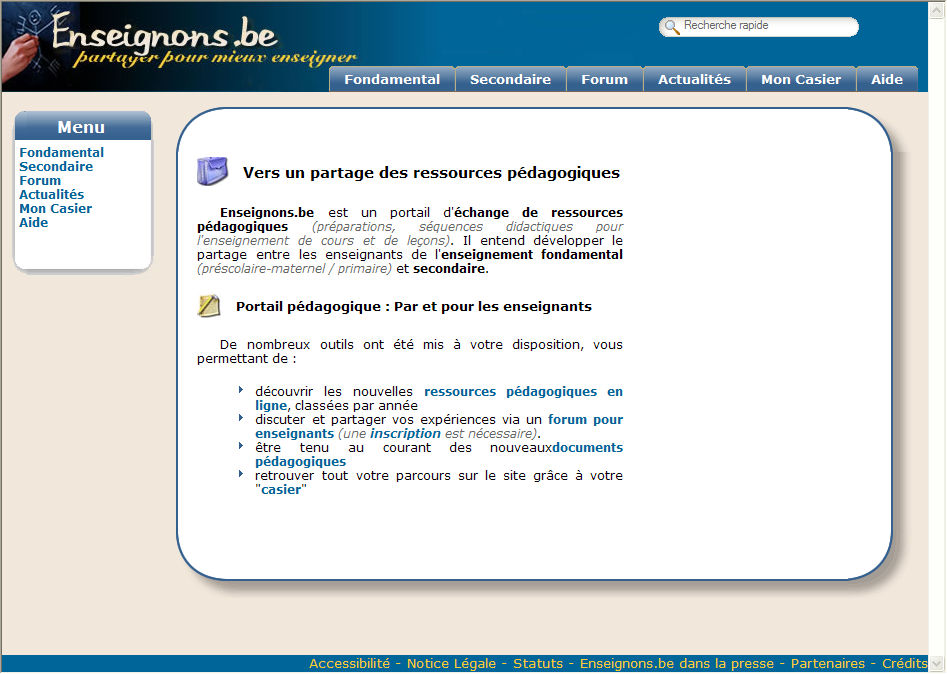Open the Actualités tab
This screenshot has height=674, width=947.
(695, 79)
